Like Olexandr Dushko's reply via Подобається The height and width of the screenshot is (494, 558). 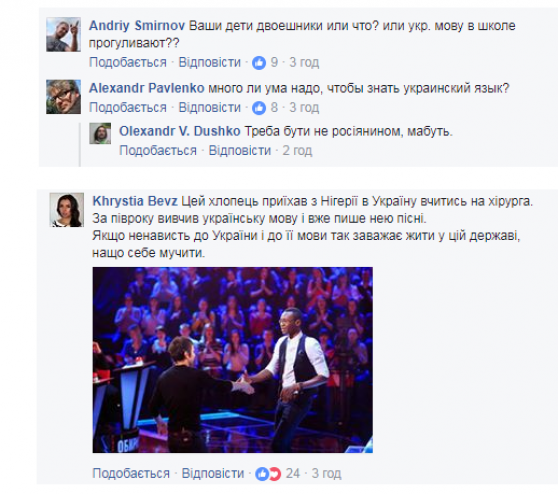pos(158,151)
